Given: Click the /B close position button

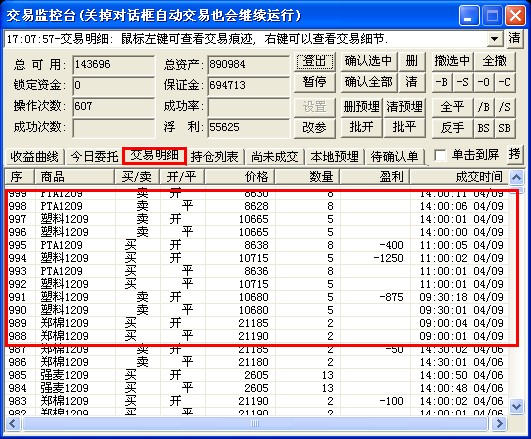Looking at the screenshot, I should (x=484, y=107).
